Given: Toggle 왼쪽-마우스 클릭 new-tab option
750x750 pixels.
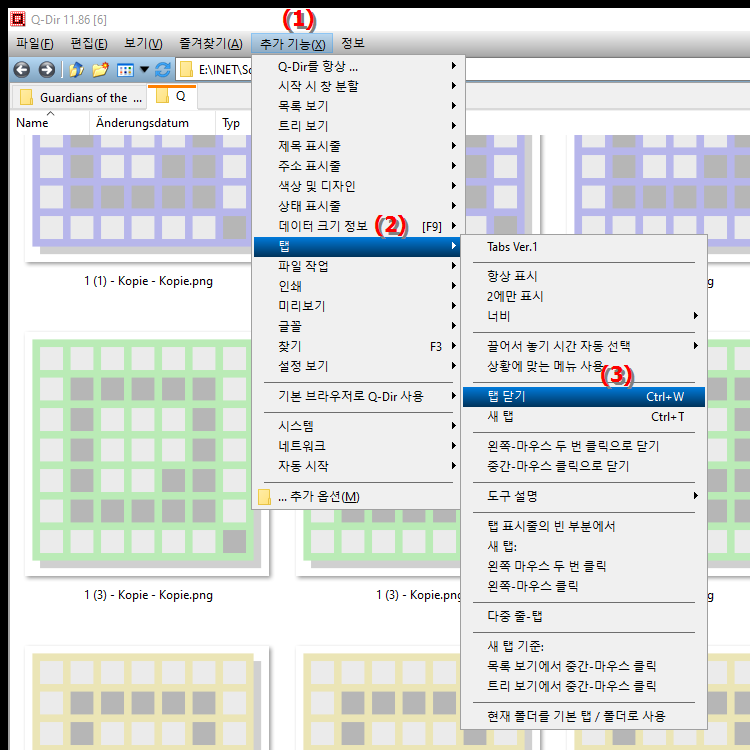Looking at the screenshot, I should pyautogui.click(x=584, y=586).
